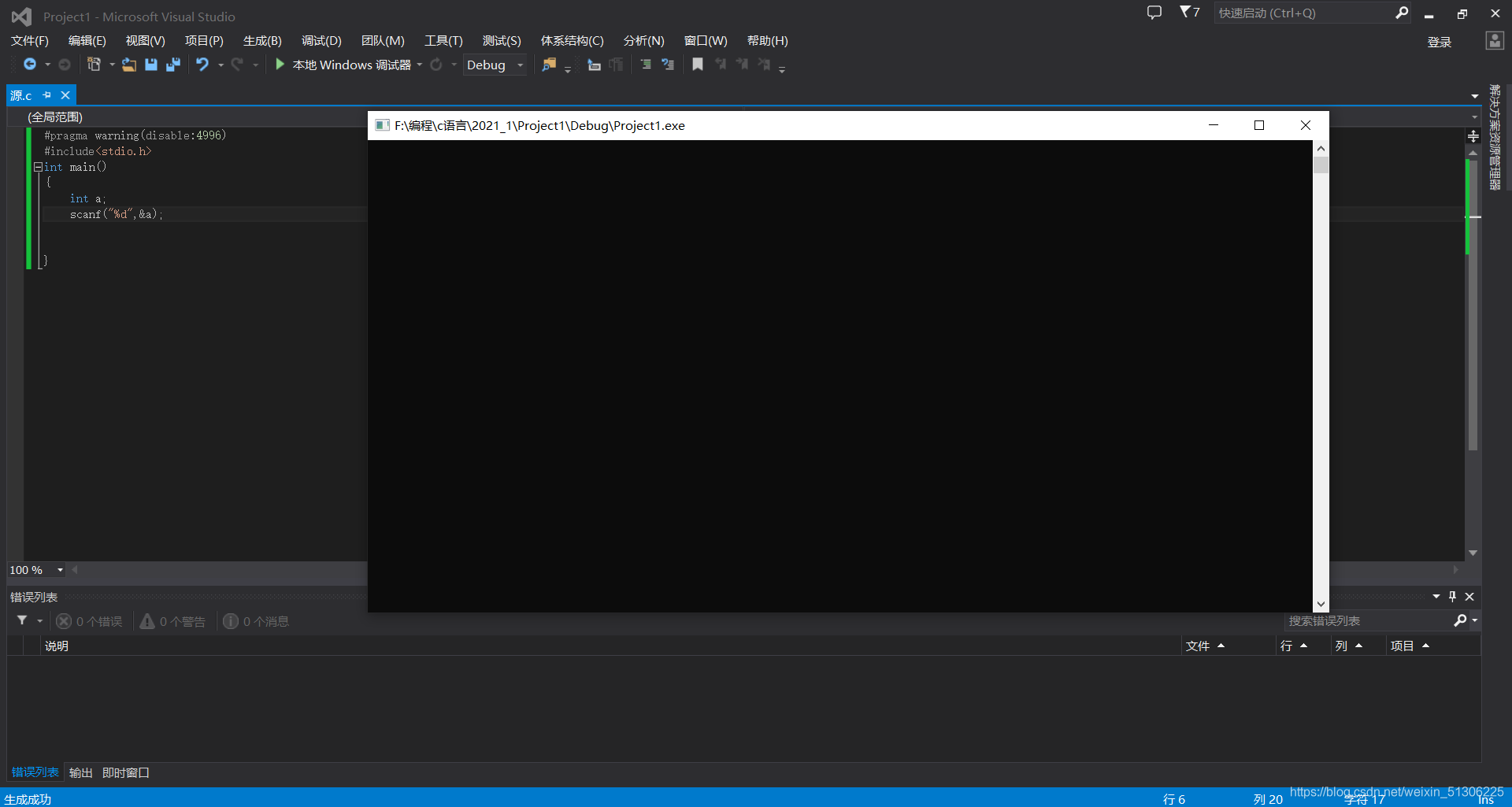Open the error list window options dropdown
The image size is (1512, 807).
click(1436, 597)
